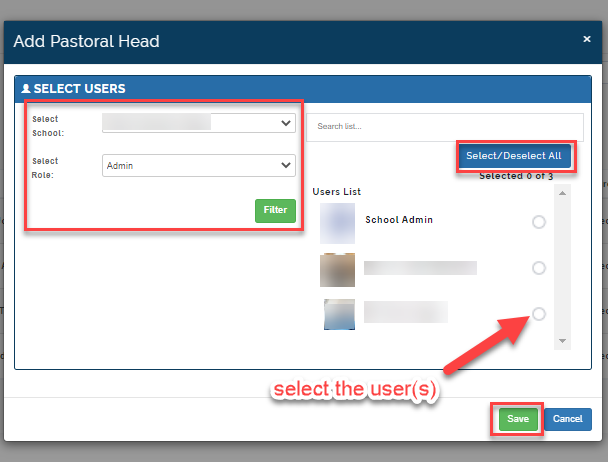Click the 'Selected 0 of 3' counter
Viewport: 608px width, 462px height.
tap(516, 176)
